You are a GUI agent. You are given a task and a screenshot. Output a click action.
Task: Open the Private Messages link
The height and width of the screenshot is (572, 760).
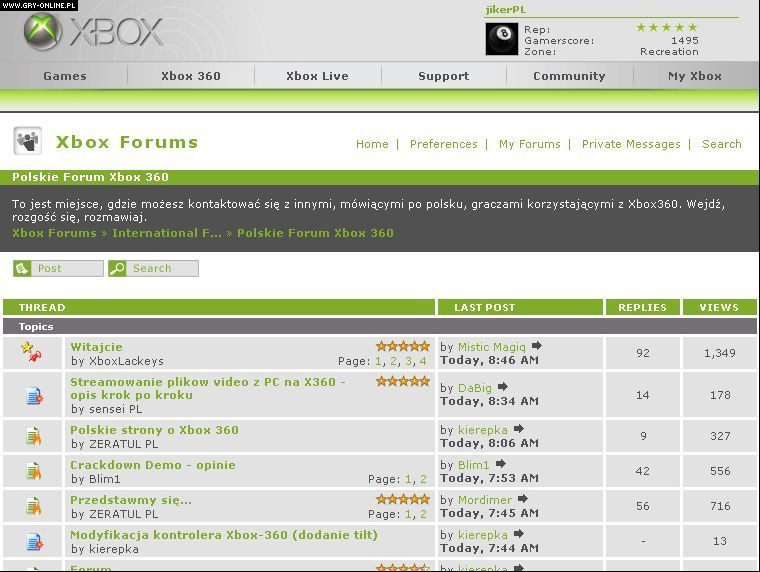coord(630,144)
